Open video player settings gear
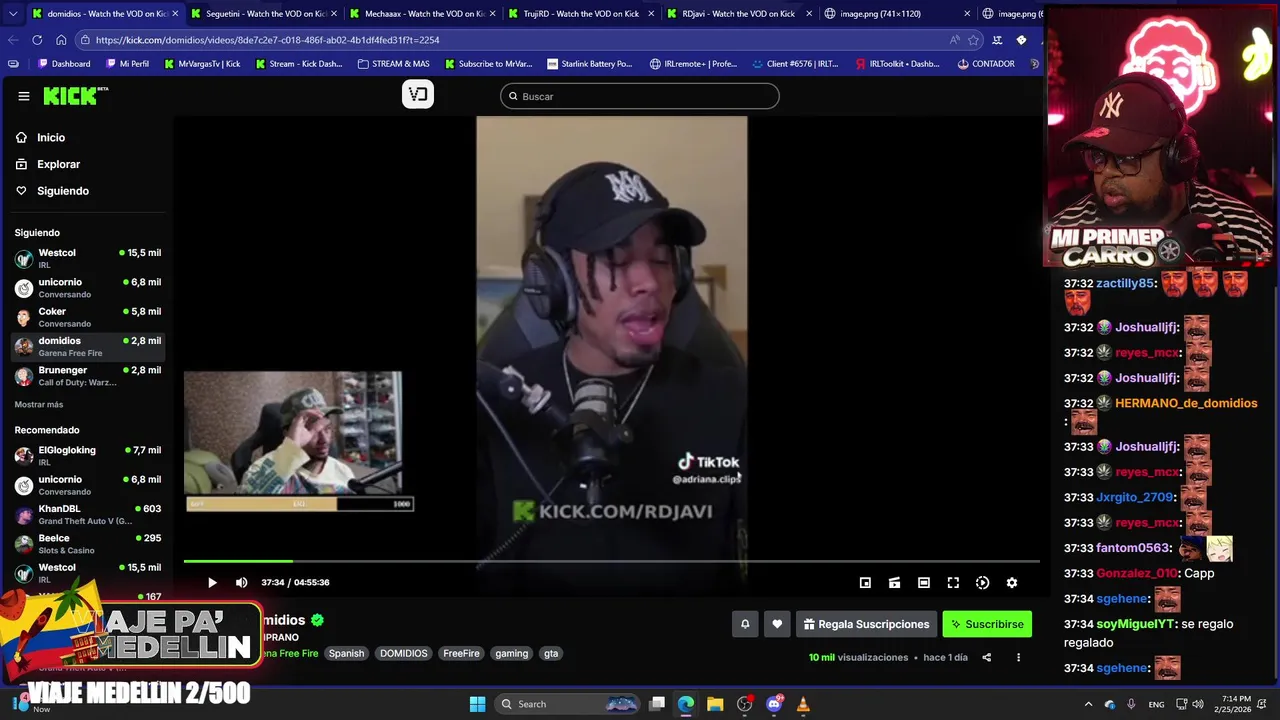This screenshot has width=1280, height=720. point(1011,582)
